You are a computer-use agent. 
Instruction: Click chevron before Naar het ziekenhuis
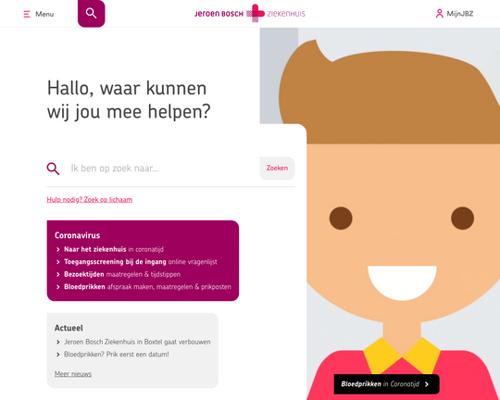(x=58, y=249)
